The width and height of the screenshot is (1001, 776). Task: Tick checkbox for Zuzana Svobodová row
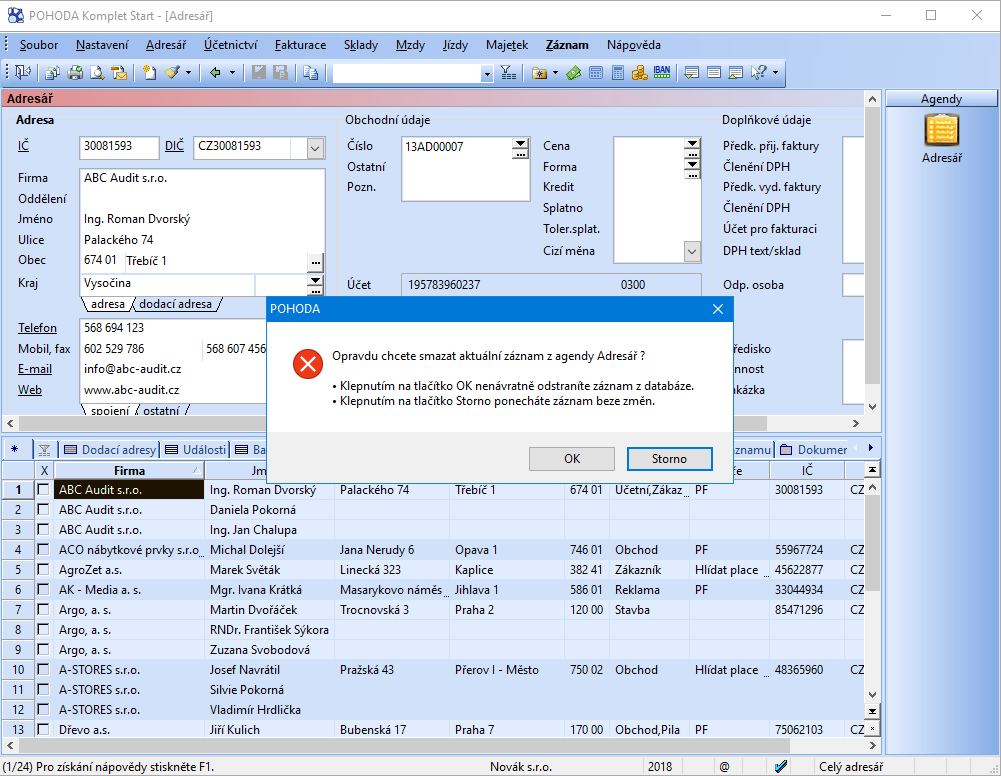point(43,650)
